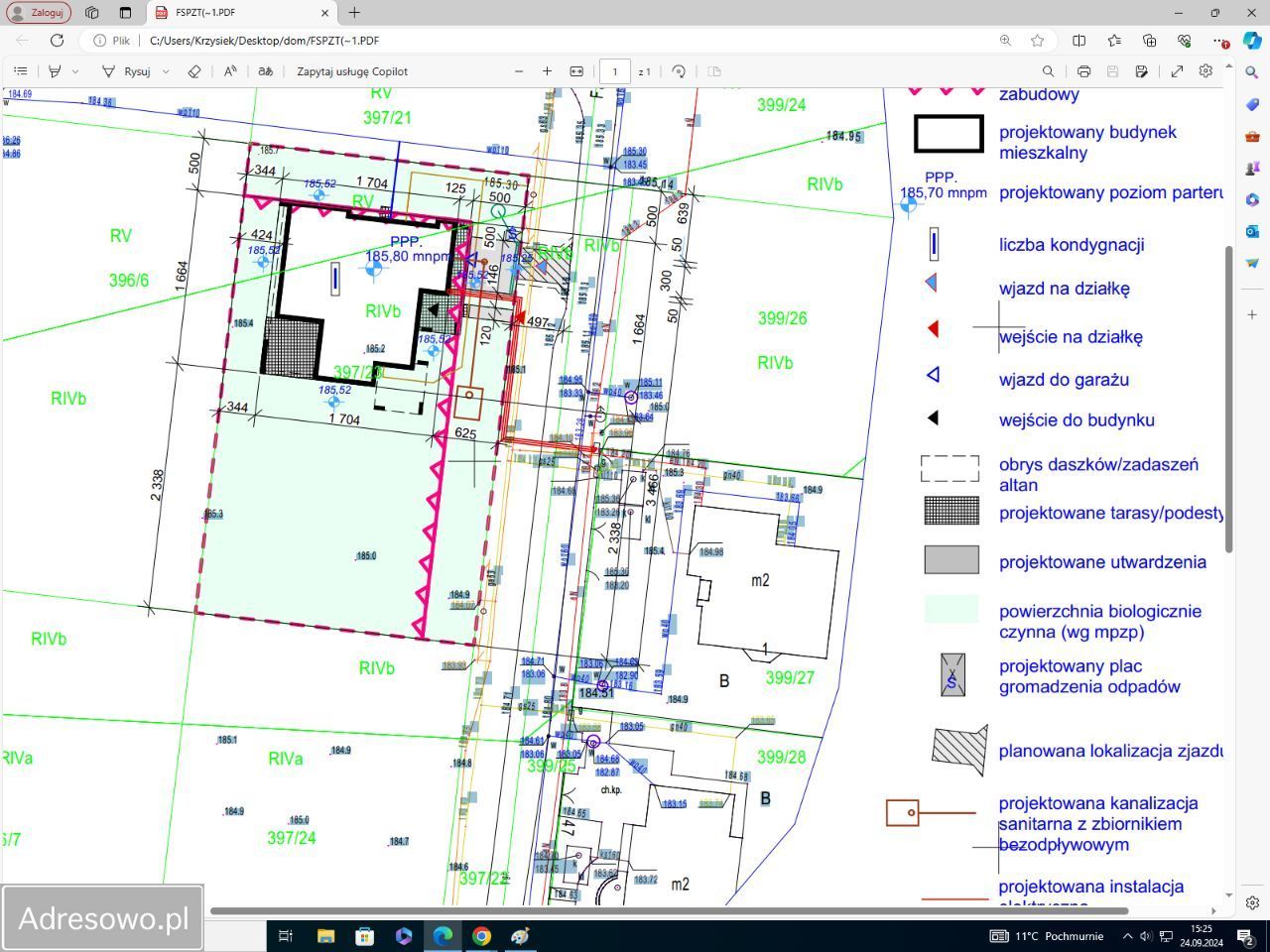Click the Save as icon
Image resolution: width=1270 pixels, height=952 pixels.
(1142, 71)
